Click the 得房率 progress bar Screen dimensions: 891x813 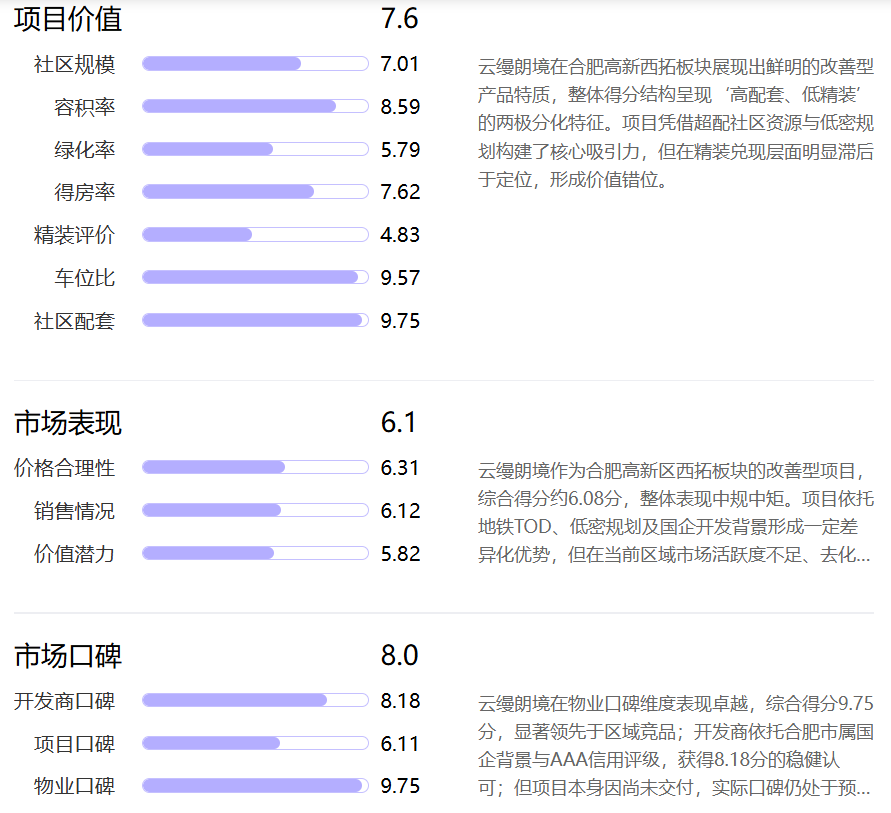coord(255,191)
